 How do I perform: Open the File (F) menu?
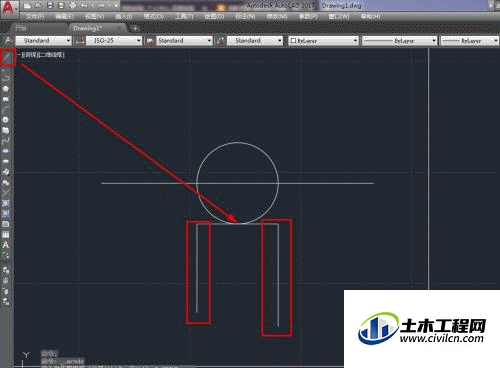coord(35,16)
